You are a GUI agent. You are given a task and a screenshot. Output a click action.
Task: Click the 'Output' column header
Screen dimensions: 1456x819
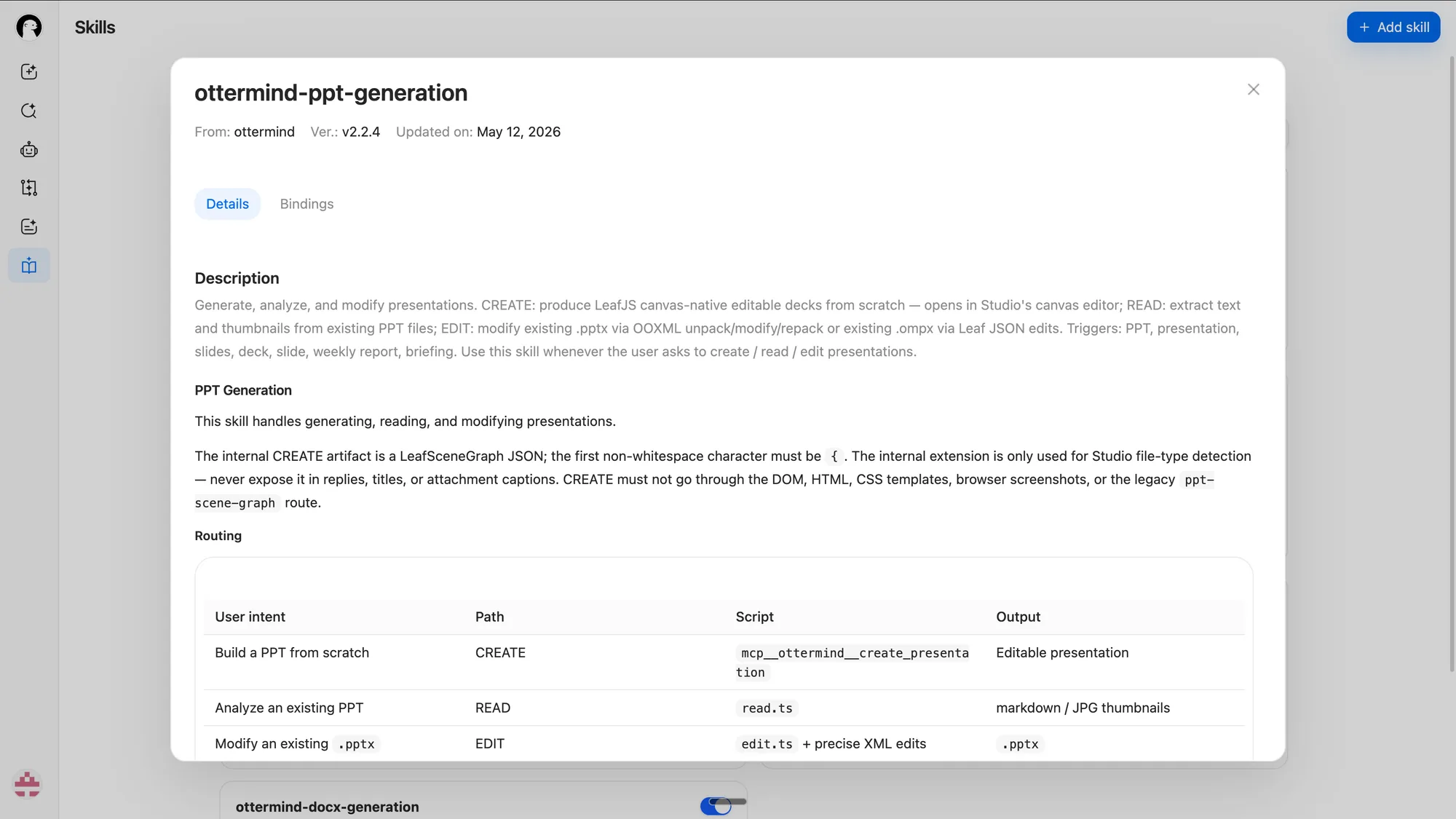point(1018,617)
